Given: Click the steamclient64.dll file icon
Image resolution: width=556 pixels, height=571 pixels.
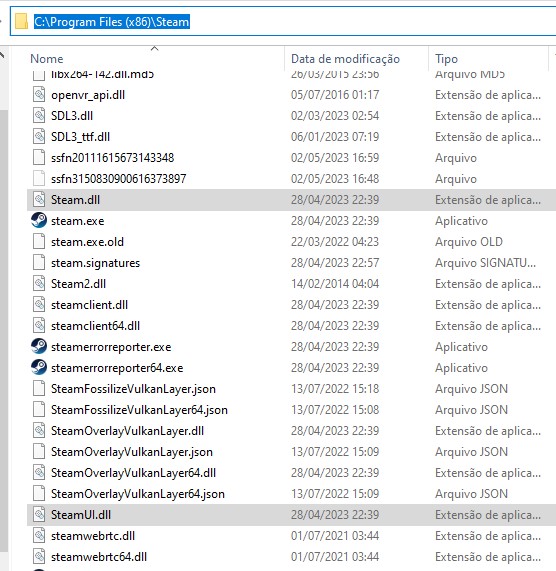Looking at the screenshot, I should click(x=39, y=326).
